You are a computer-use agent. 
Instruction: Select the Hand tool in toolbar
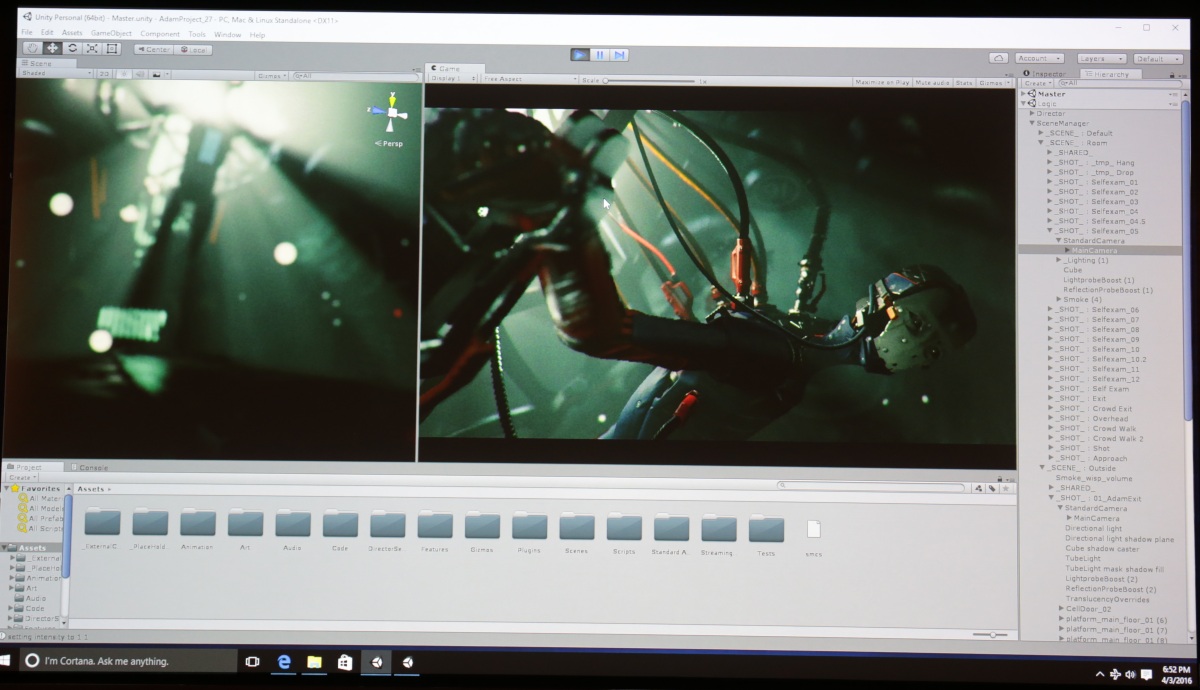pos(32,48)
